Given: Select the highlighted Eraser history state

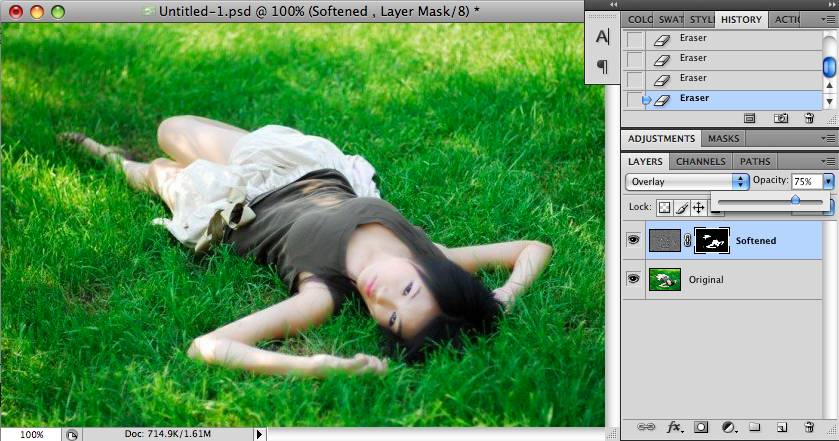Looking at the screenshot, I should pyautogui.click(x=722, y=100).
